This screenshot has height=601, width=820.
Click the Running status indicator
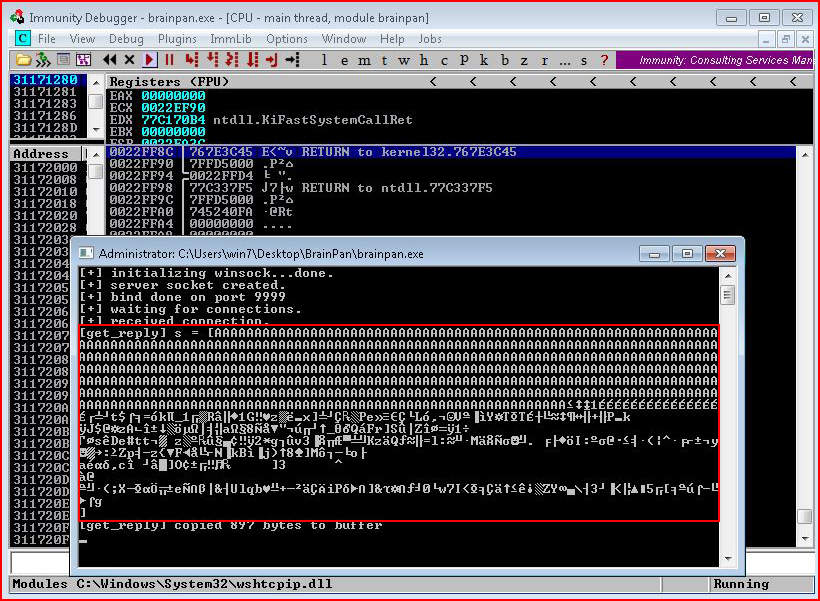click(x=741, y=584)
